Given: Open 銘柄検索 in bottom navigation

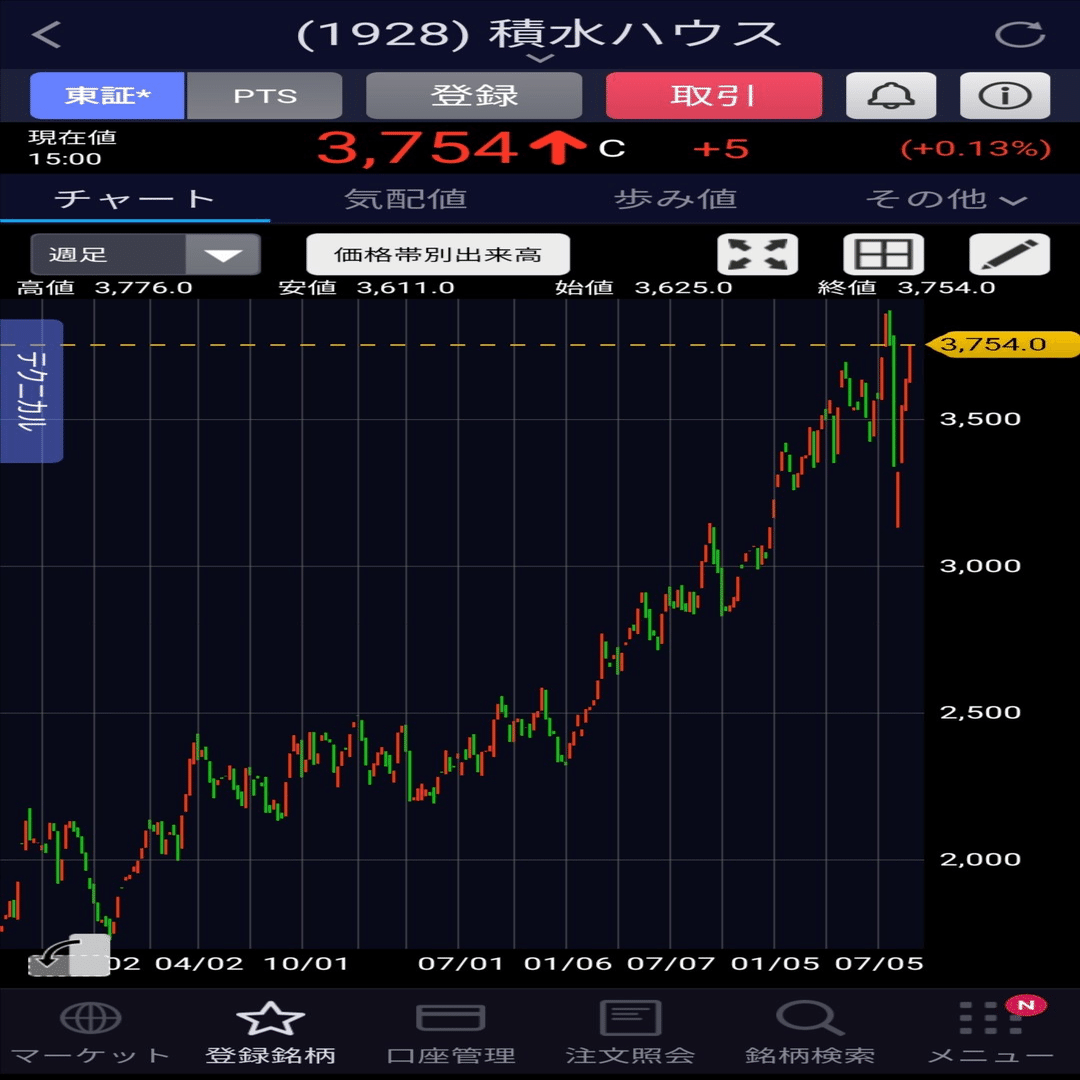Looking at the screenshot, I should (x=810, y=1032).
